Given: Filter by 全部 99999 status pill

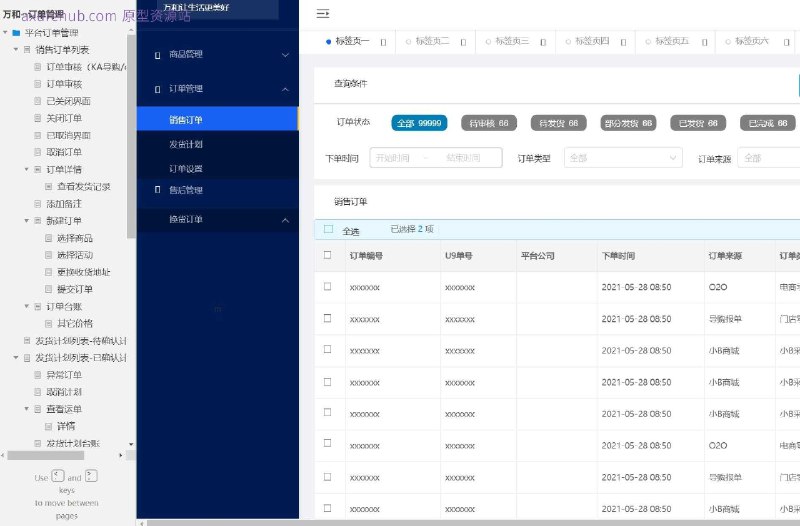Looking at the screenshot, I should pos(419,123).
